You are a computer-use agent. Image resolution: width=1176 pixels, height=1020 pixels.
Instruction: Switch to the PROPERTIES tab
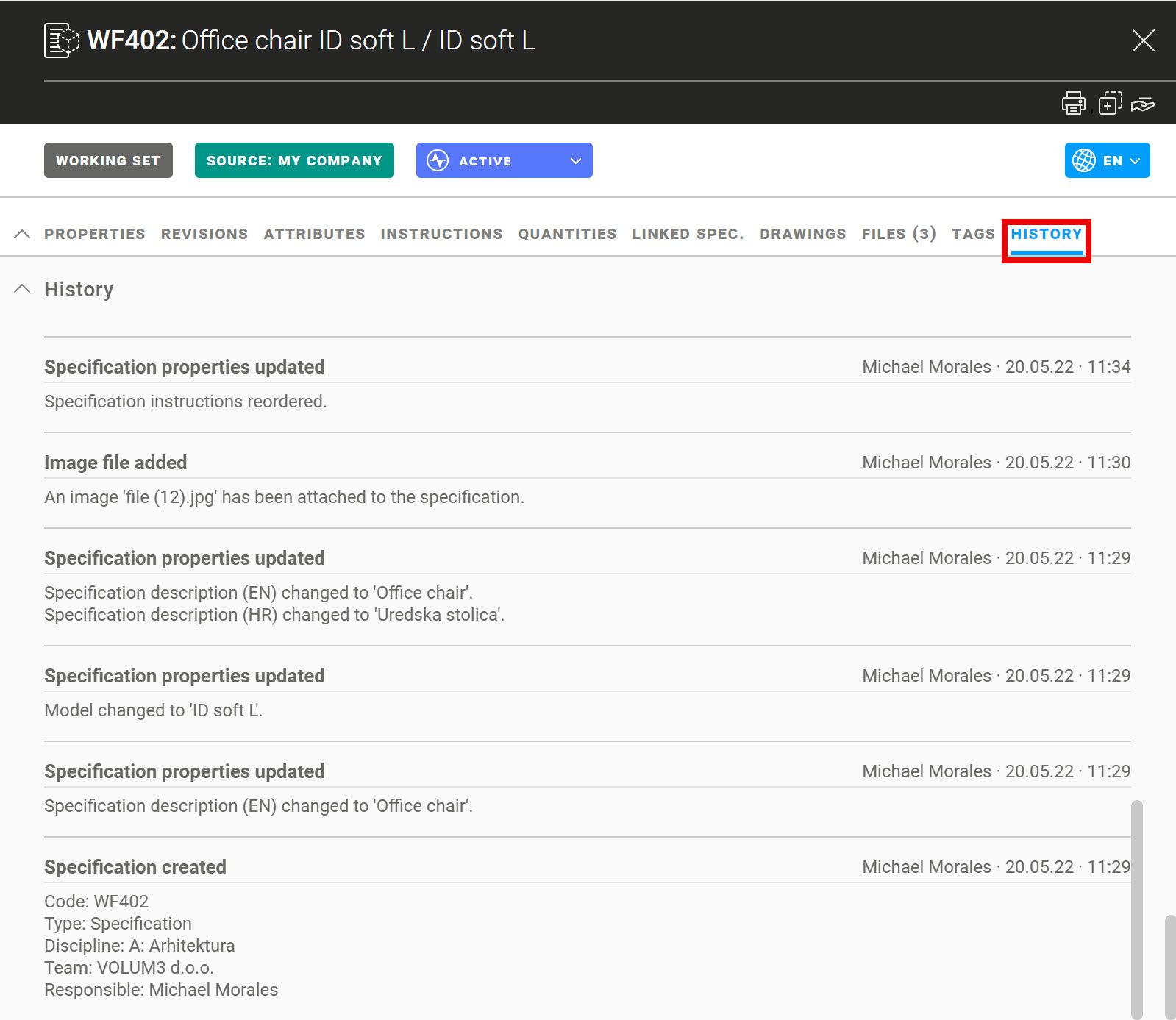click(95, 234)
